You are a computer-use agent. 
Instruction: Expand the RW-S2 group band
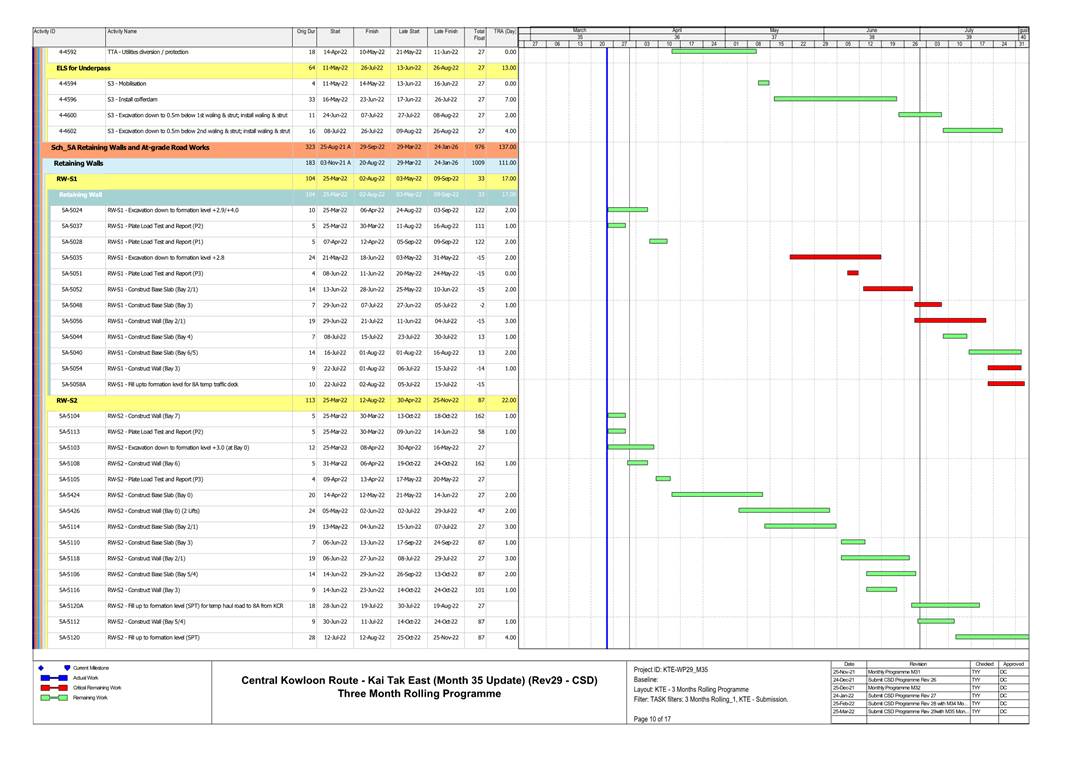(x=69, y=400)
